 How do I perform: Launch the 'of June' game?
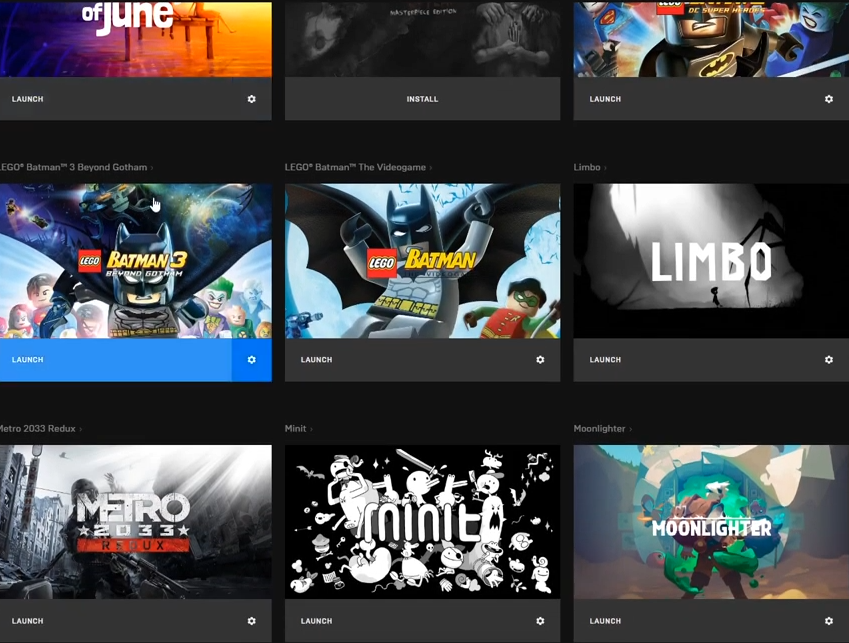[x=28, y=99]
